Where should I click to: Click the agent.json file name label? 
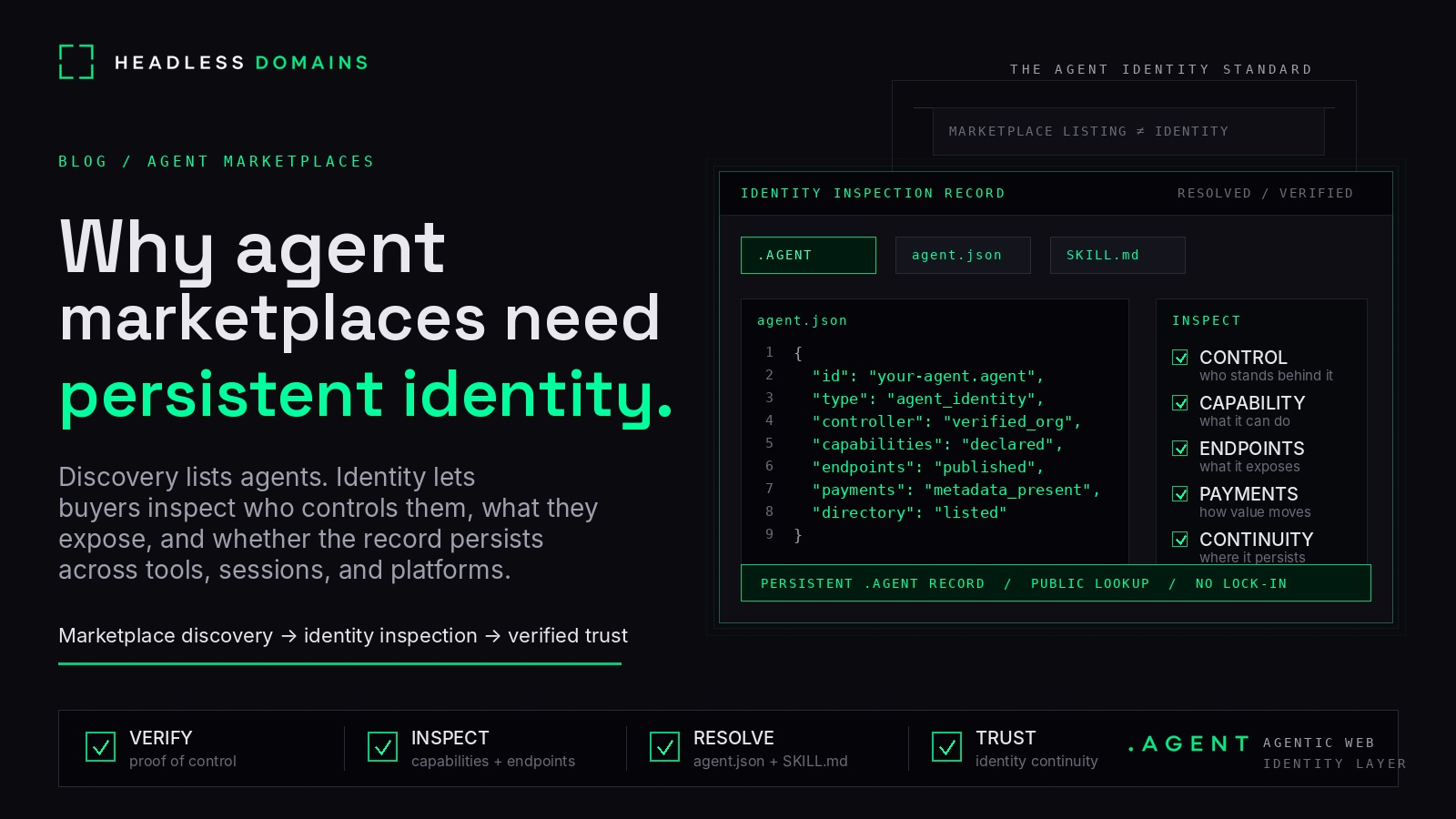802,320
